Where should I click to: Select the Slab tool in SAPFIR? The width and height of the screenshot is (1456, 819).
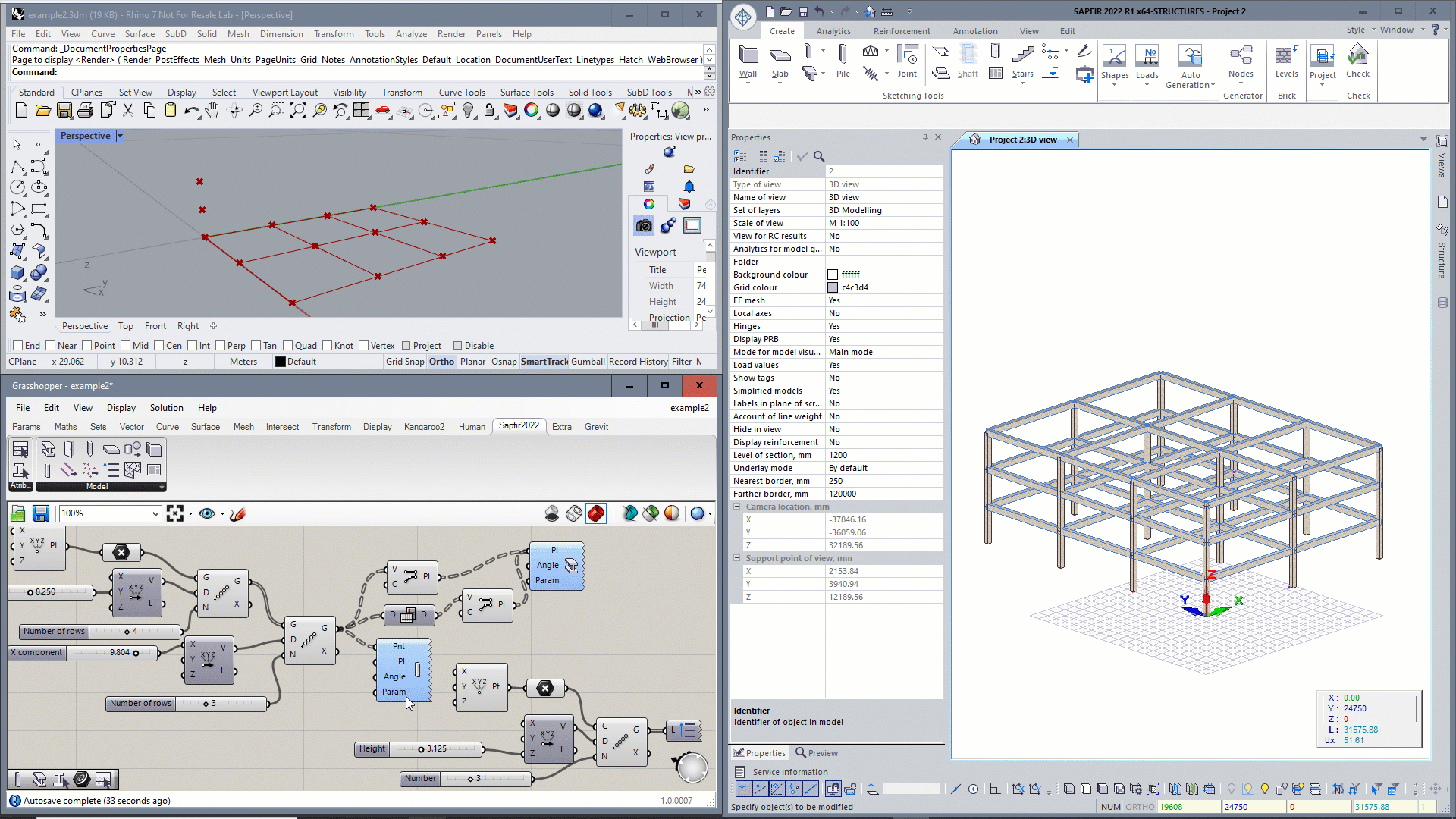(x=780, y=61)
